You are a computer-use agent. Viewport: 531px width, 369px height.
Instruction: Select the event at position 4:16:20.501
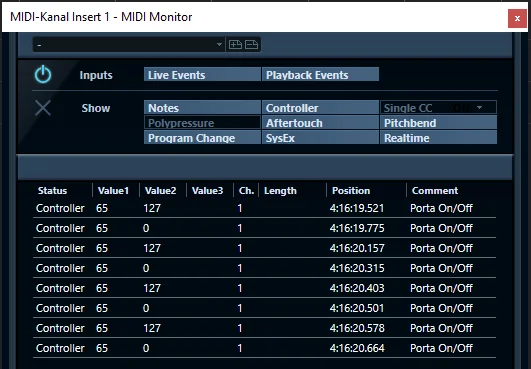click(264, 308)
